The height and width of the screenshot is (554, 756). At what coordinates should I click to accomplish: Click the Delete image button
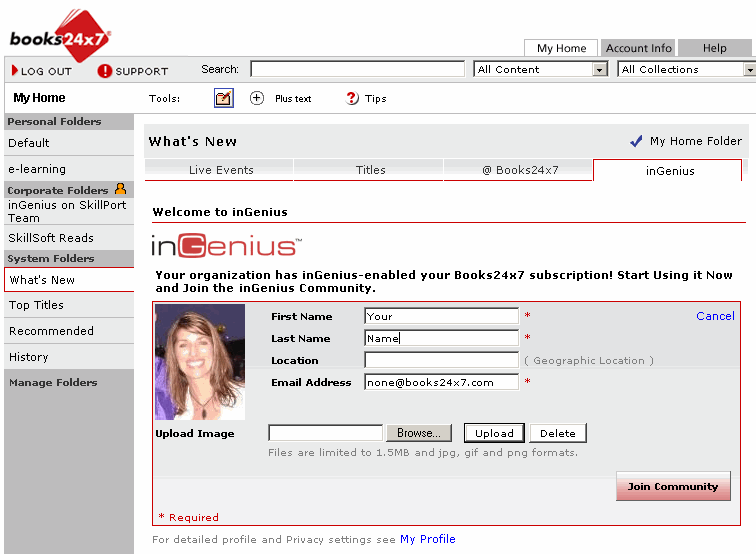[558, 433]
